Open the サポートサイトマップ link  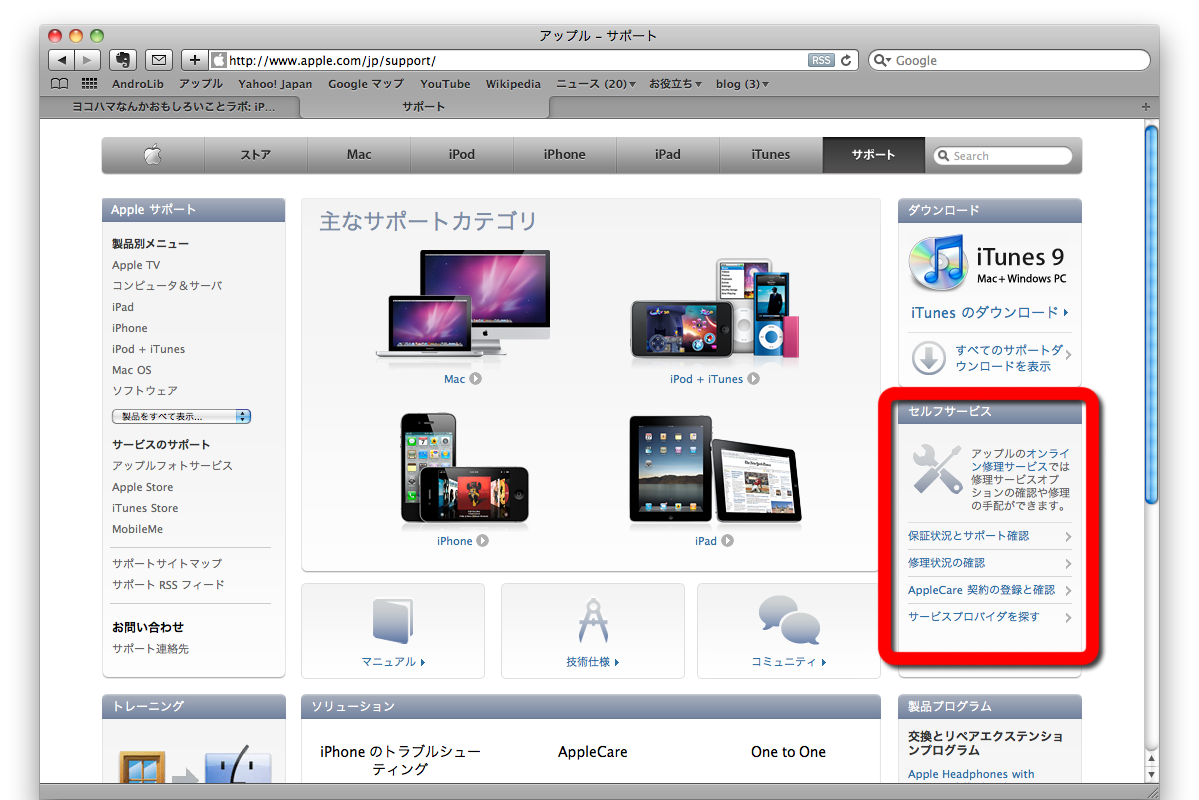point(167,564)
